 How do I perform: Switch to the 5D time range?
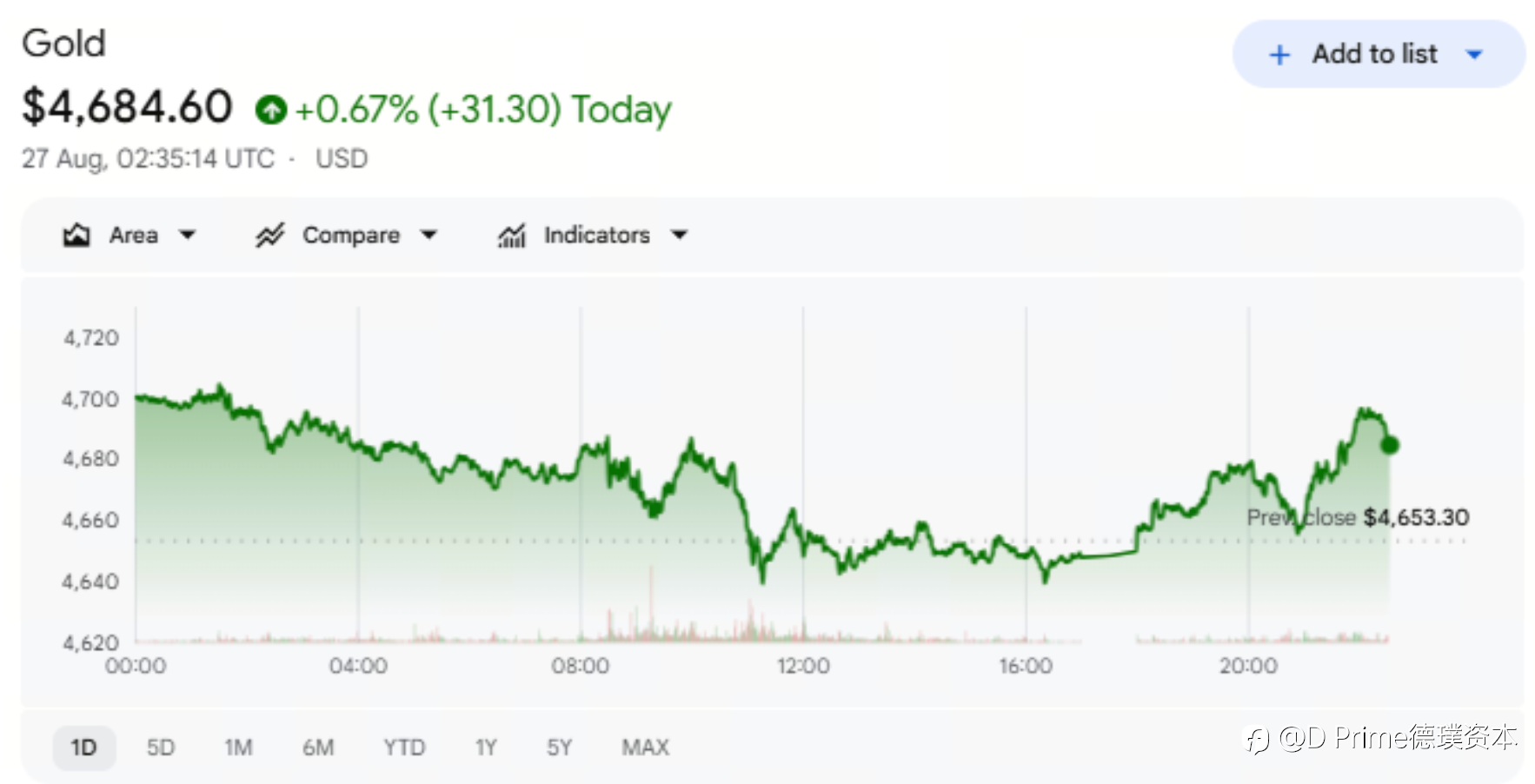coord(161,747)
